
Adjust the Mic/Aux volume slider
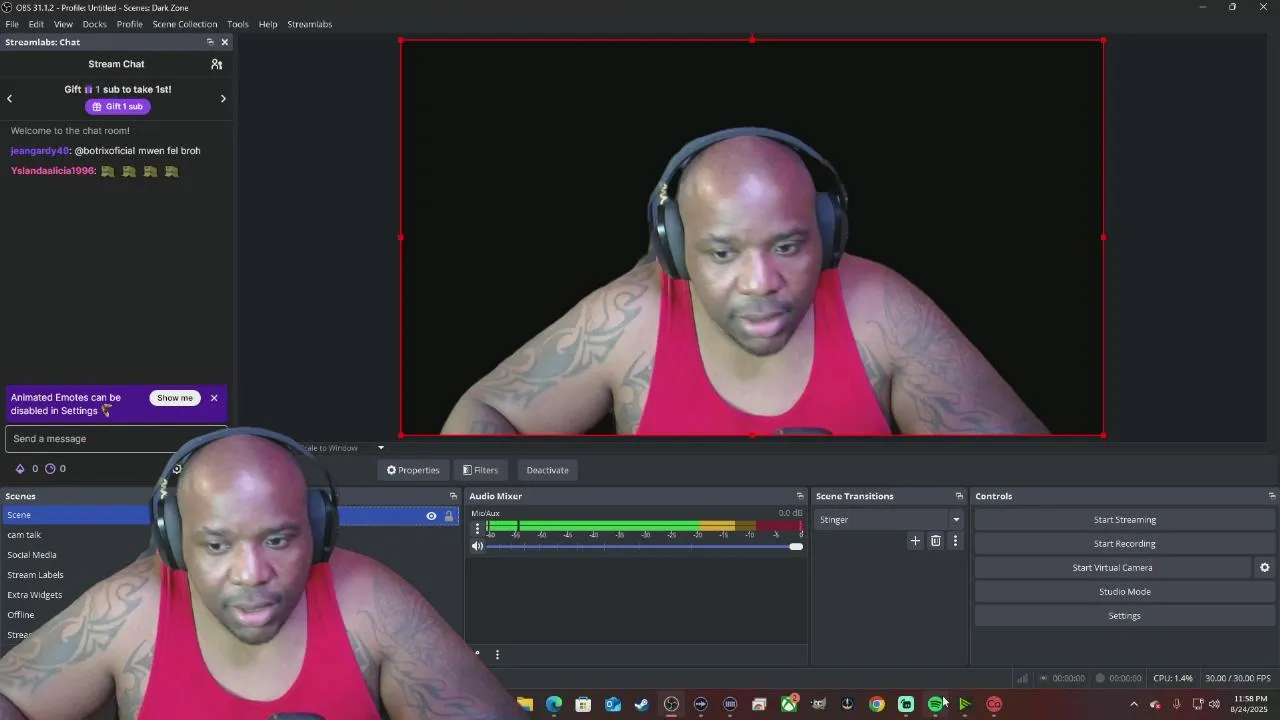click(644, 546)
